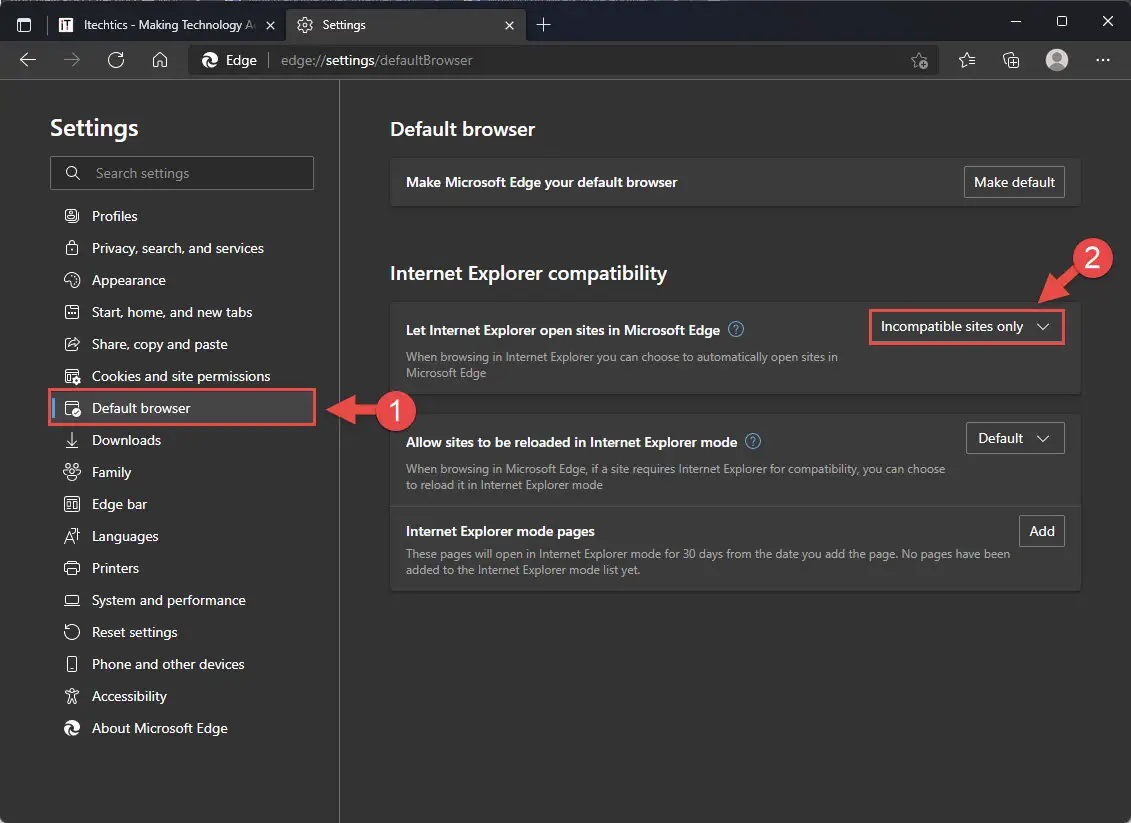
Task: Click the Printers icon in sidebar
Action: click(72, 568)
